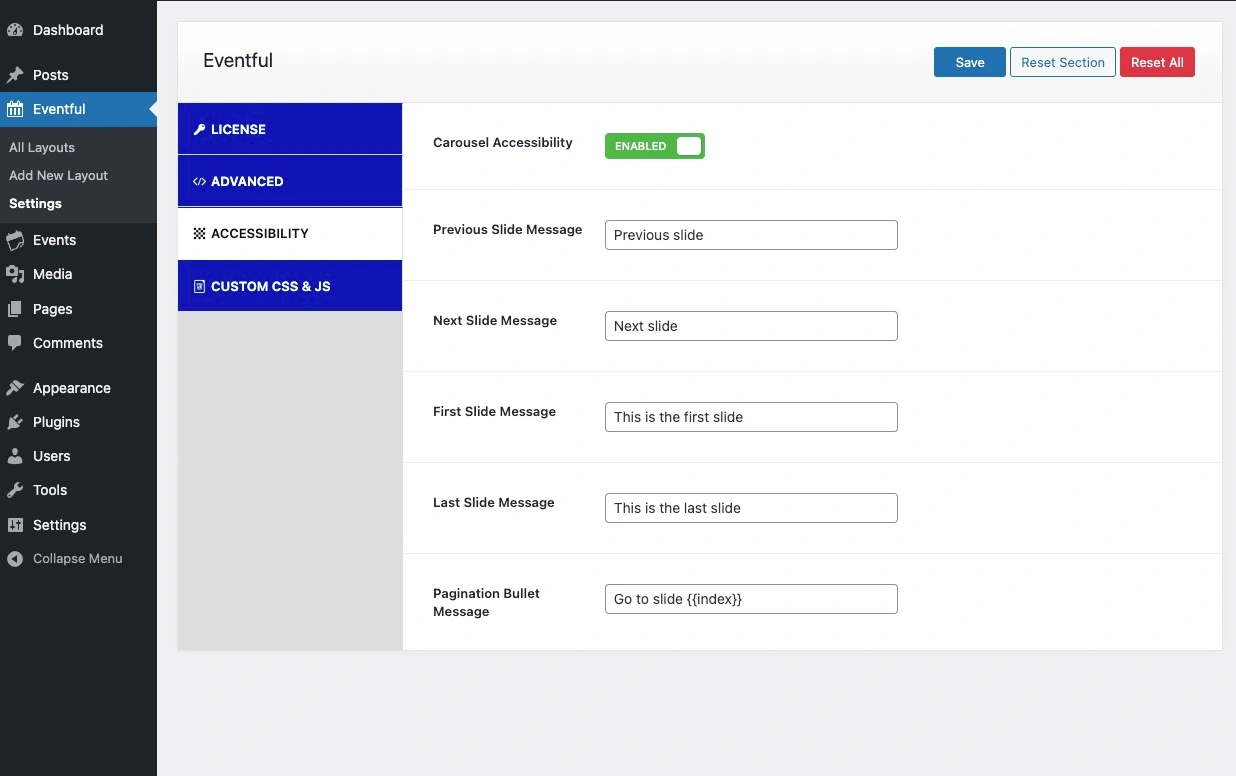Screen dimensions: 1236x776
Task: Click the Appearance paintbrush icon
Action: [x=15, y=388]
